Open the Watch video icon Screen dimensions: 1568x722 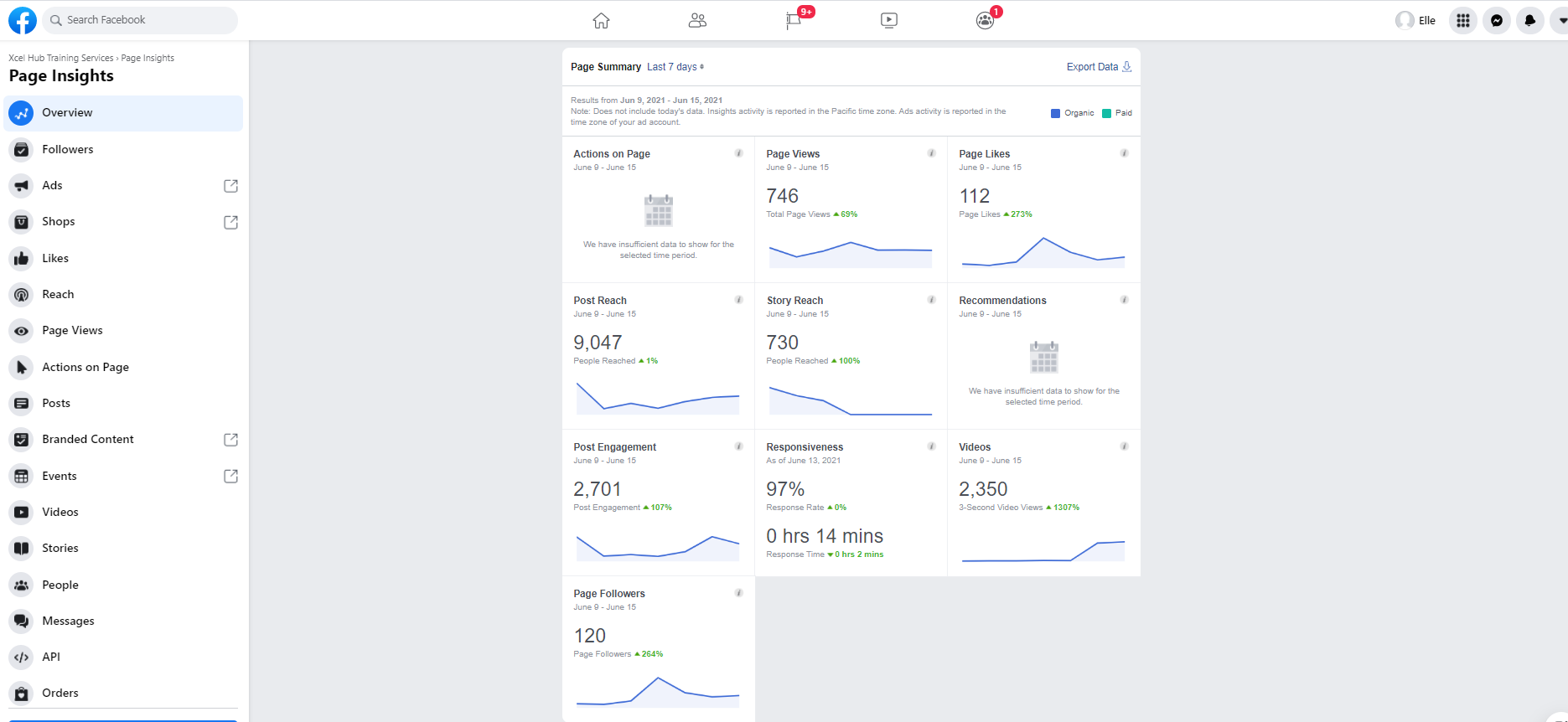pos(889,20)
